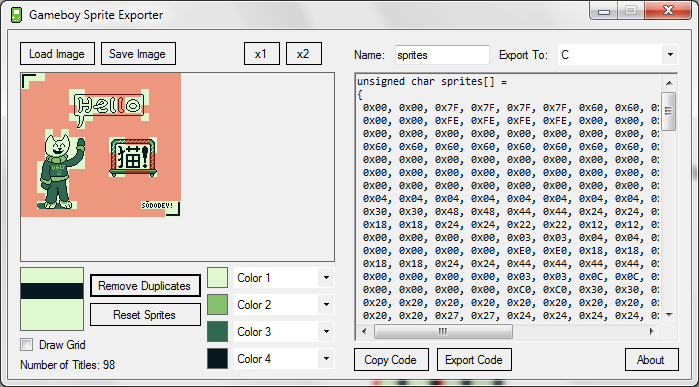Click the Color 2 medium green swatch

[218, 305]
